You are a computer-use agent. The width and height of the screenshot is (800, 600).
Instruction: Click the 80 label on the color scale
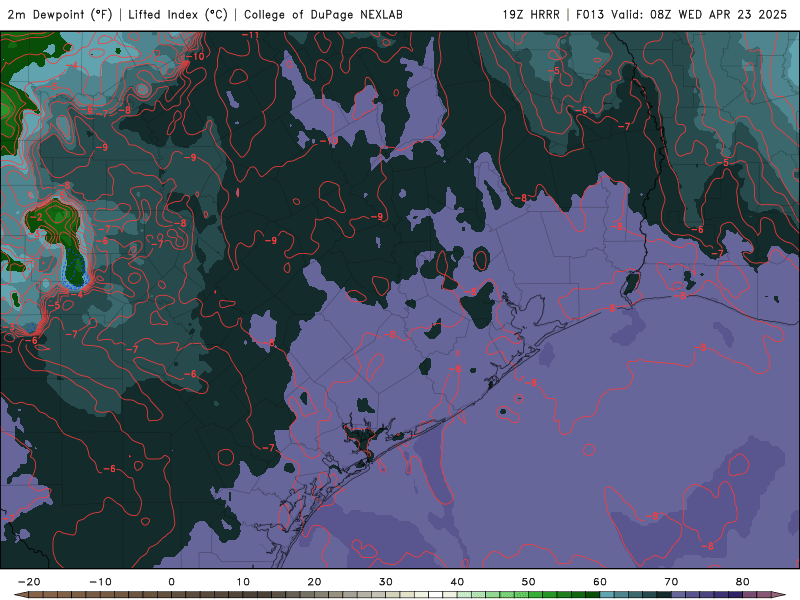point(743,582)
